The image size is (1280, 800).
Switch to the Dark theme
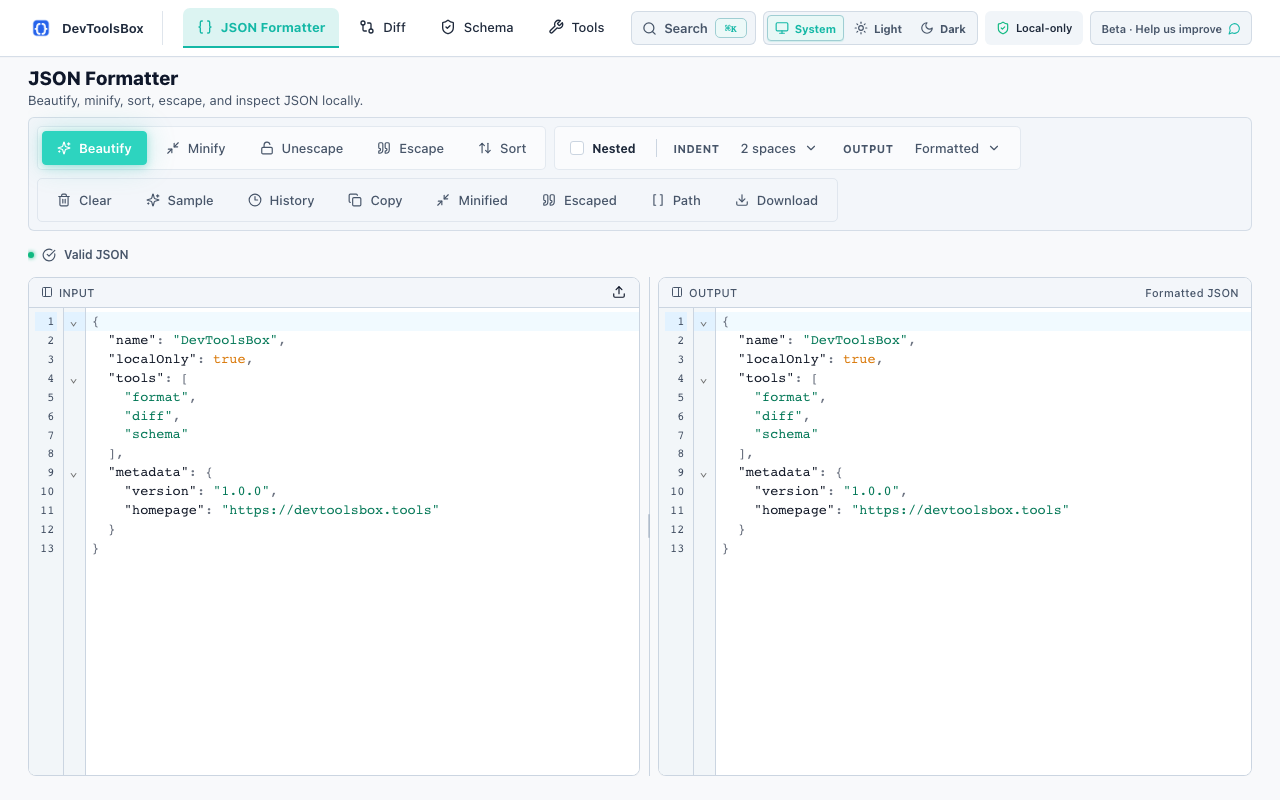tap(943, 28)
